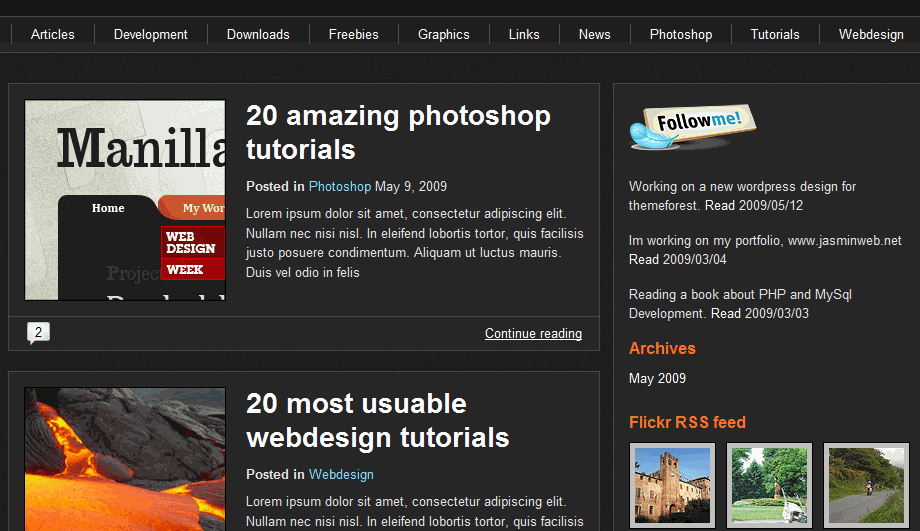Click the Archives heading
This screenshot has width=920, height=531.
coord(662,349)
